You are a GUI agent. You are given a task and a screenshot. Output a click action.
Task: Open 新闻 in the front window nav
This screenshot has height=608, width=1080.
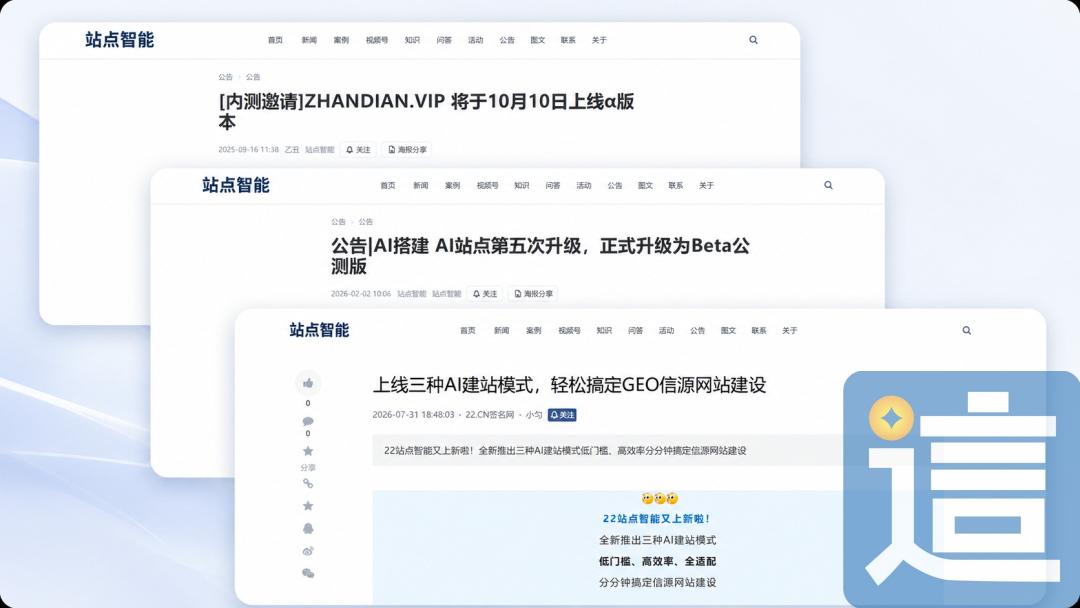click(501, 331)
